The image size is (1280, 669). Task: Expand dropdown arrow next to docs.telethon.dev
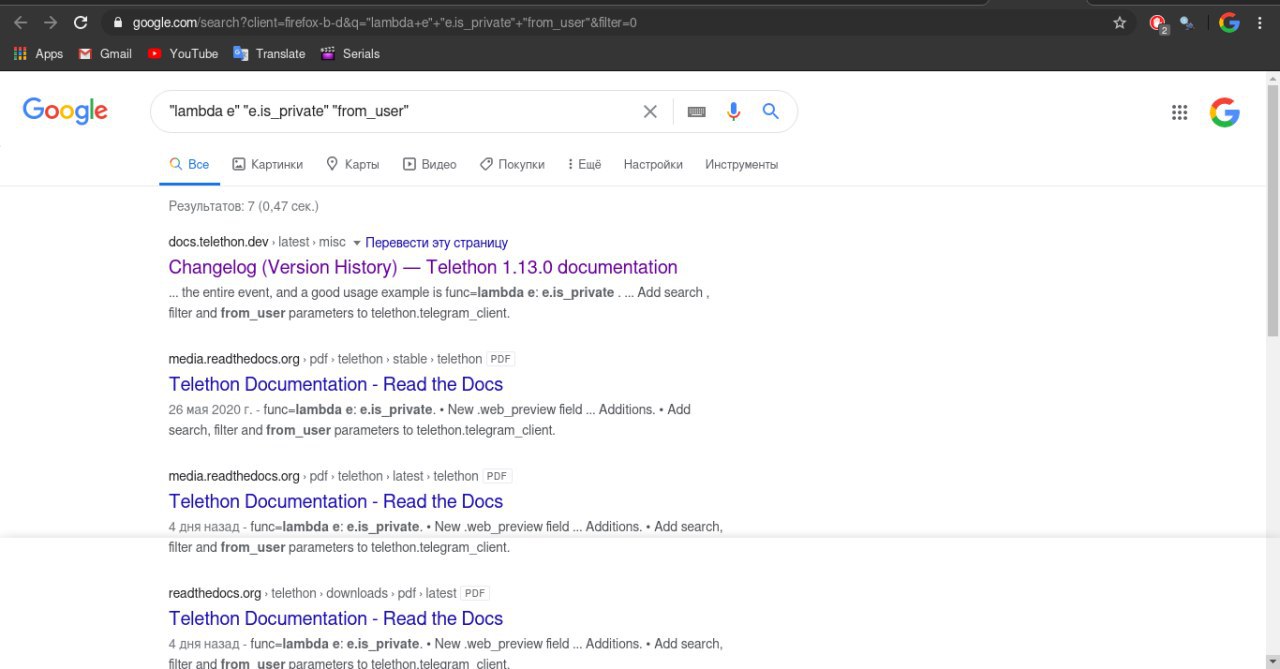tap(356, 243)
